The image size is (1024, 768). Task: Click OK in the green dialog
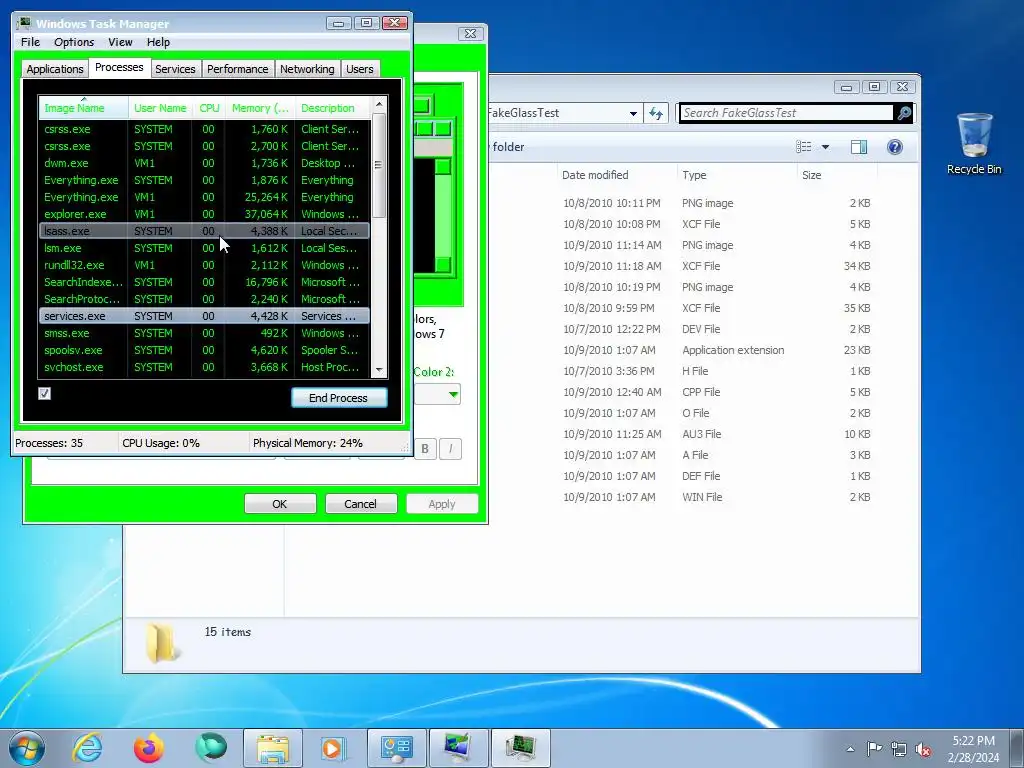(x=280, y=504)
